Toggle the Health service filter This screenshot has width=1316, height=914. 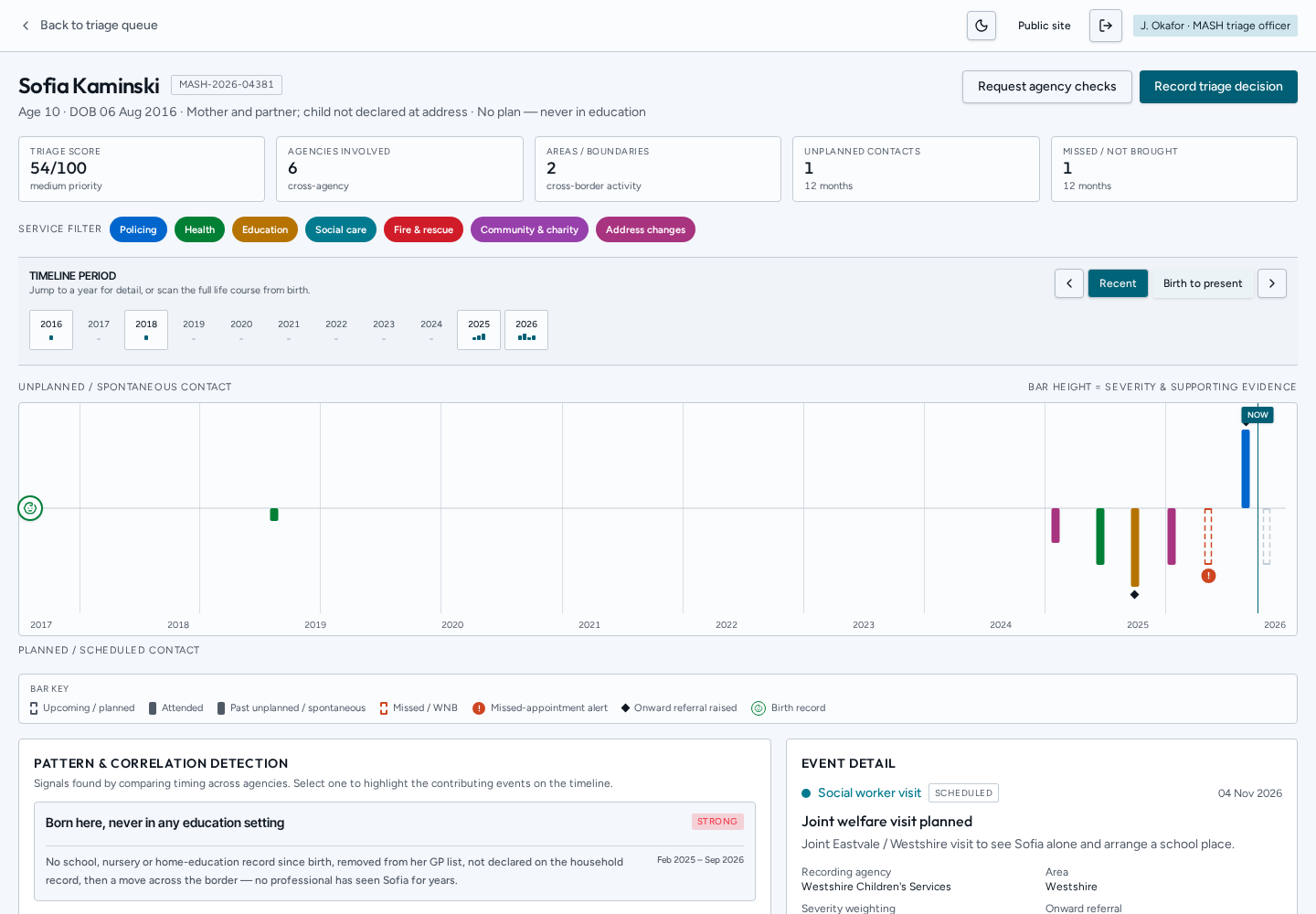(199, 229)
